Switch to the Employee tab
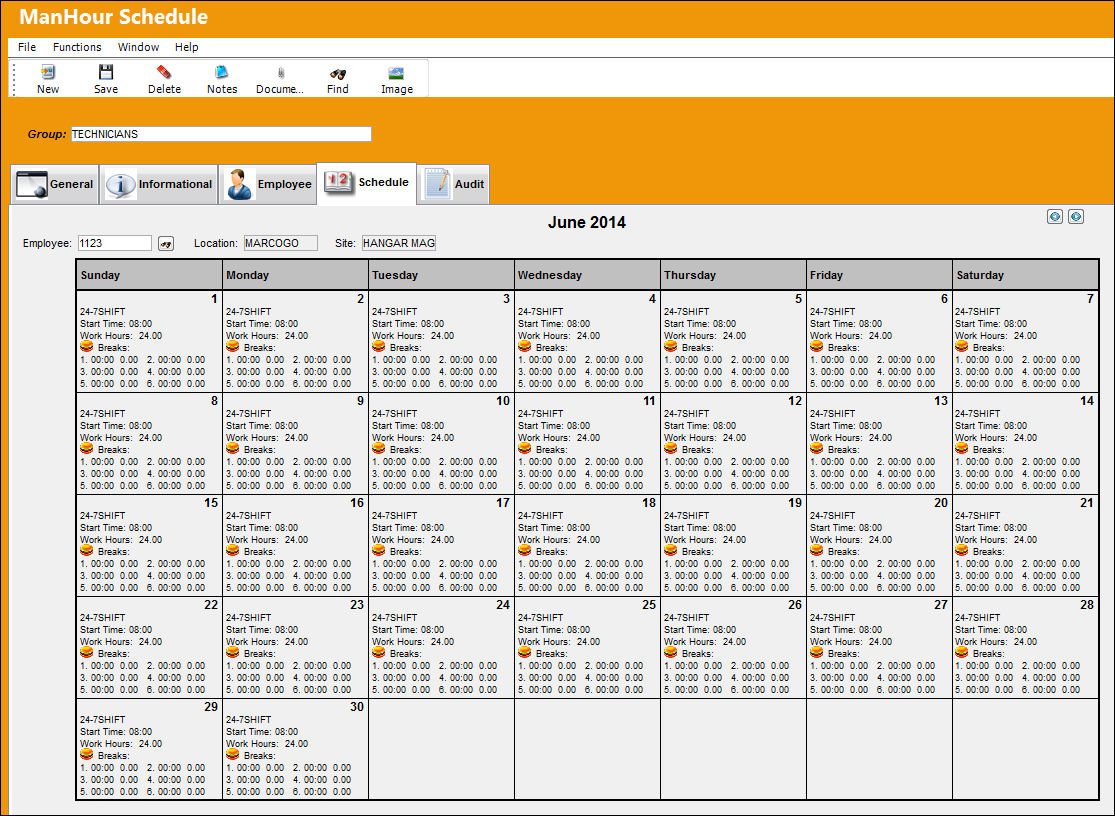 point(267,184)
